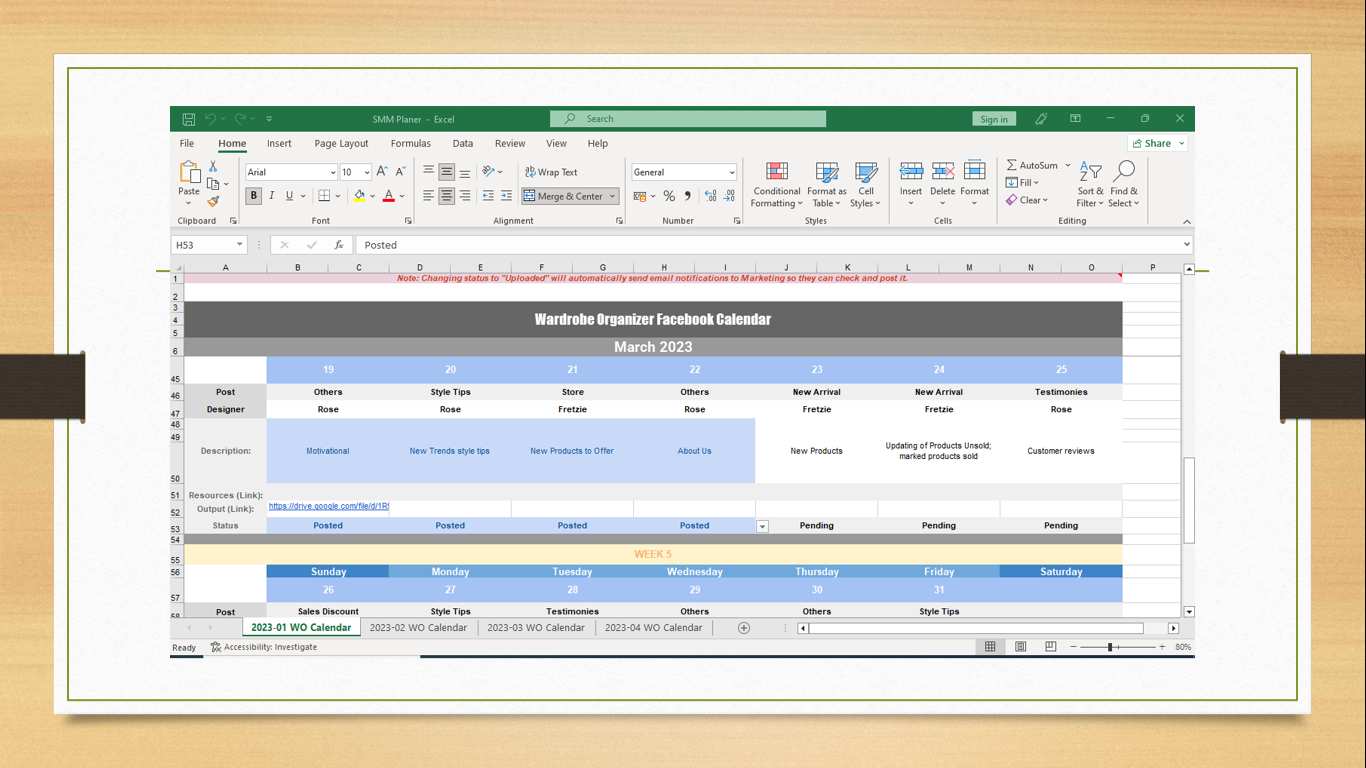Switch to 2023-02 WO Calendar sheet

coord(418,628)
